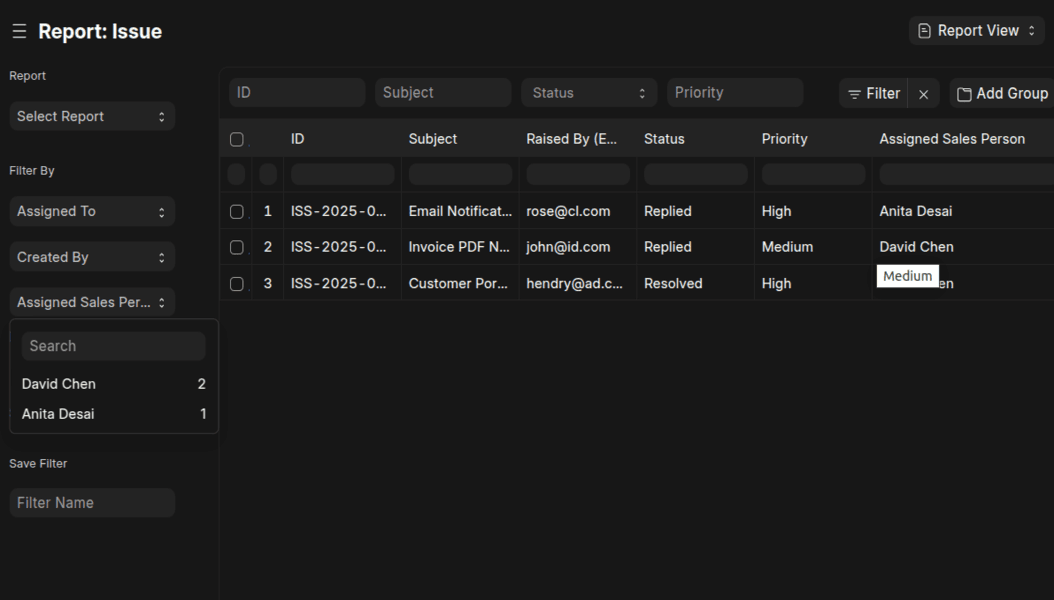
Task: Click the Raised By column inline filter
Action: coord(578,175)
